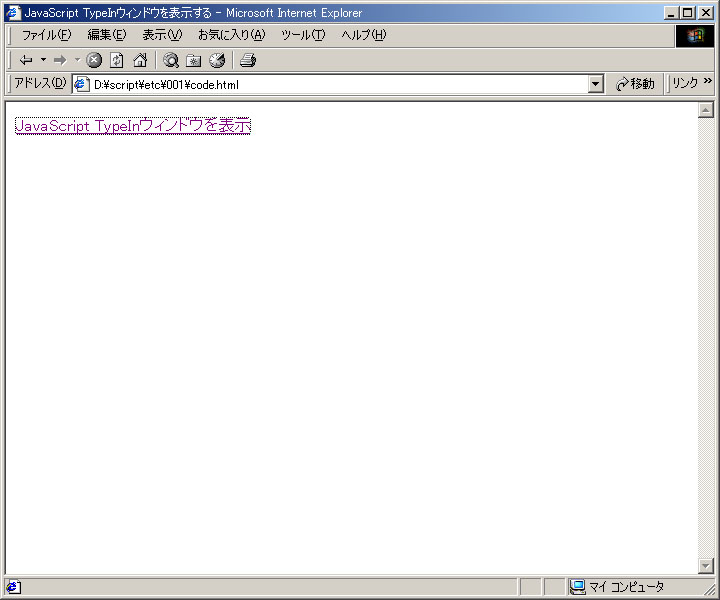
Task: Click the Refresh page icon
Action: (x=117, y=60)
